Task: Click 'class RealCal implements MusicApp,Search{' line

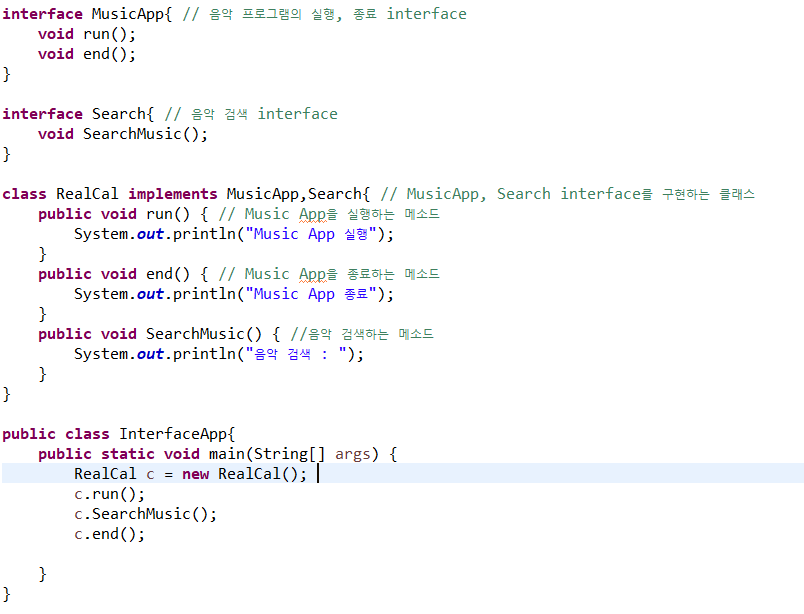Action: pyautogui.click(x=186, y=194)
